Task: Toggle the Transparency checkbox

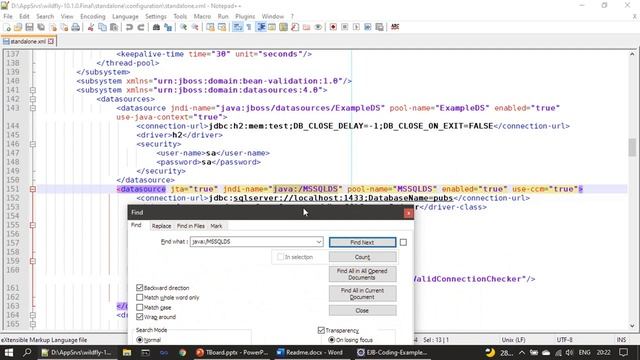Action: pyautogui.click(x=321, y=330)
